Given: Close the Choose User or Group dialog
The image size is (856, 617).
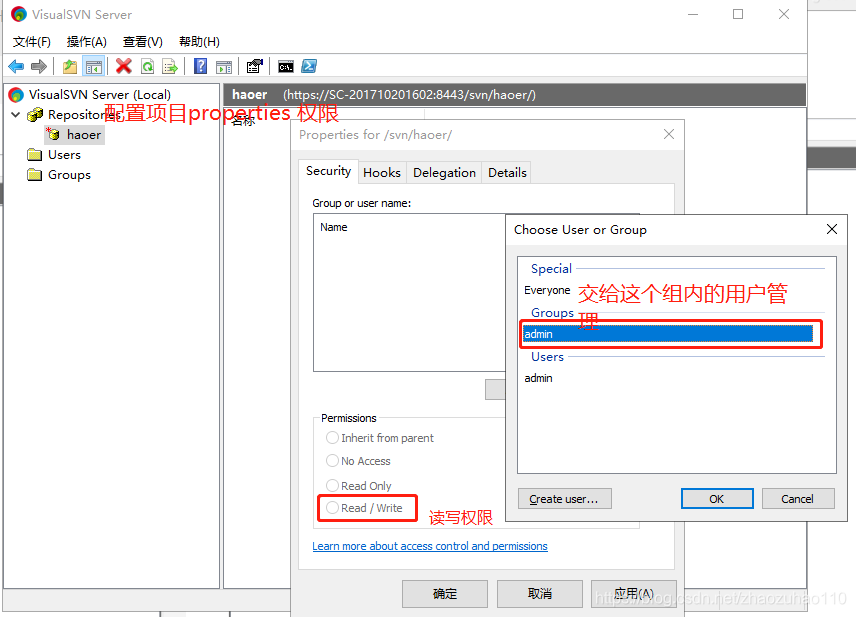Looking at the screenshot, I should coord(831,229).
